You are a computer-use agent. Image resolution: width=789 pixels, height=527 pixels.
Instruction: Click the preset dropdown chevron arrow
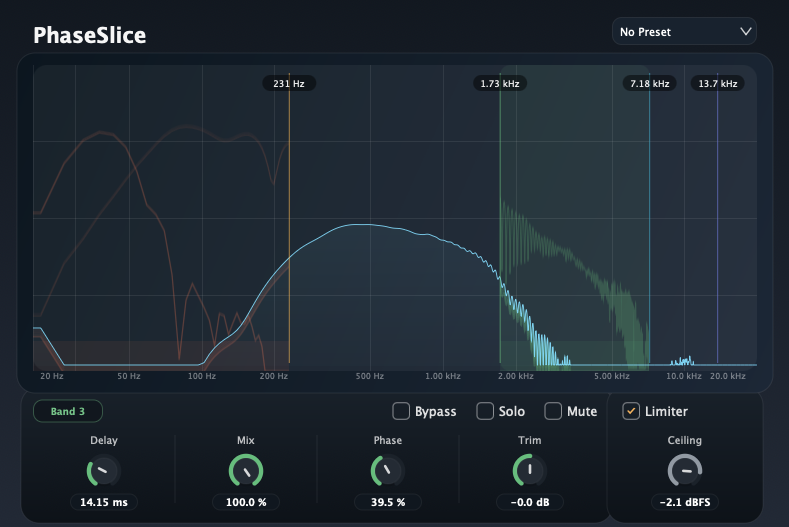pyautogui.click(x=745, y=32)
